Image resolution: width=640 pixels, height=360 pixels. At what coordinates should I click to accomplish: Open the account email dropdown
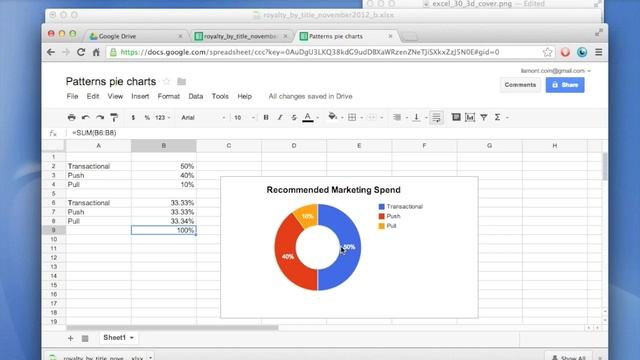556,71
